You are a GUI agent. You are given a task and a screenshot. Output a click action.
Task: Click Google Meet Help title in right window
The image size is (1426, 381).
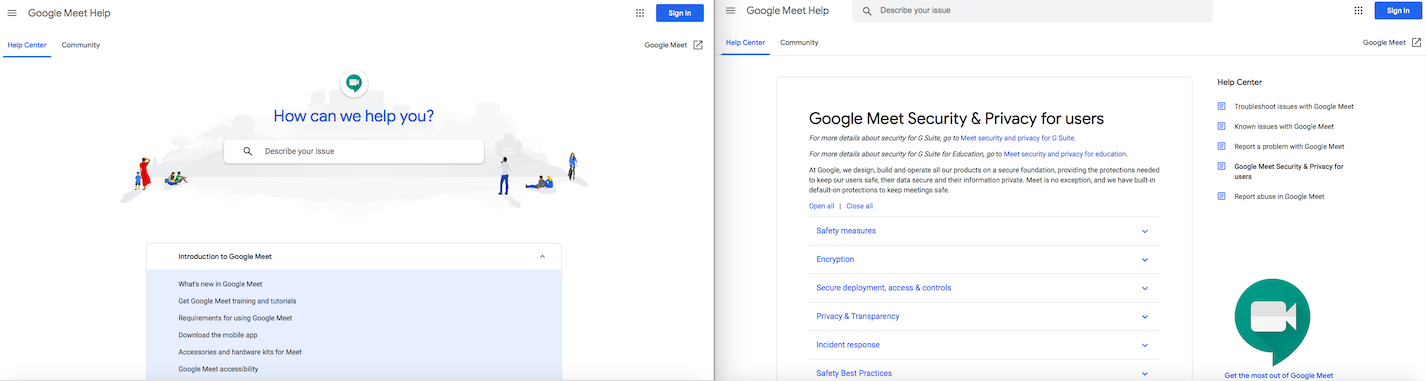pos(788,11)
